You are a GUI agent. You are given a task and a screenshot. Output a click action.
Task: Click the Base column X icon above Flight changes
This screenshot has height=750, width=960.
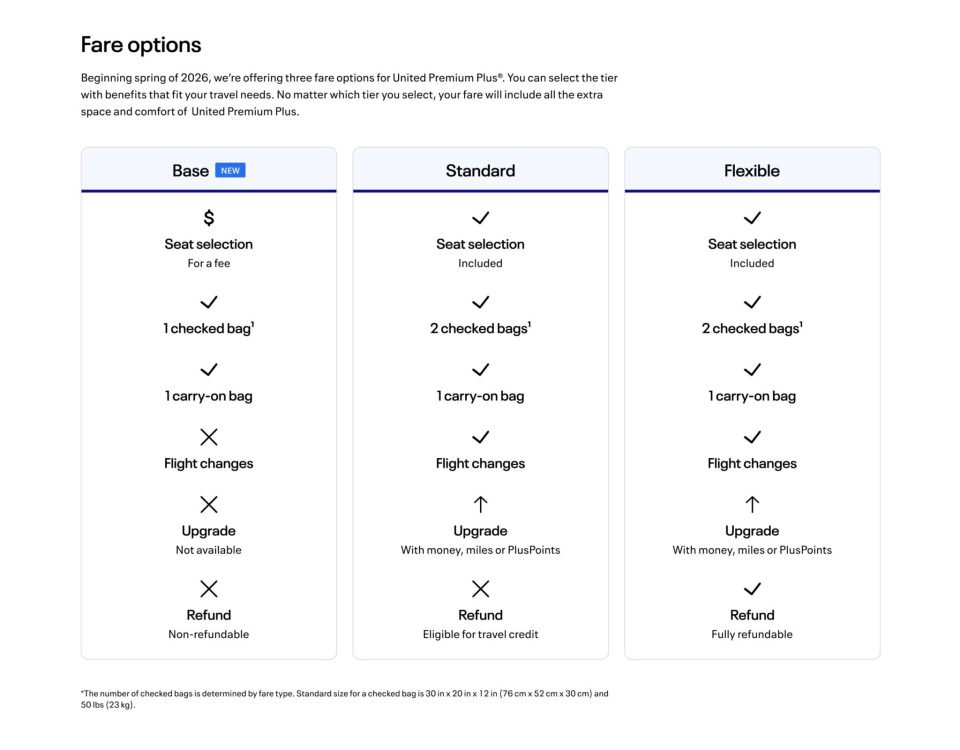pyautogui.click(x=208, y=437)
